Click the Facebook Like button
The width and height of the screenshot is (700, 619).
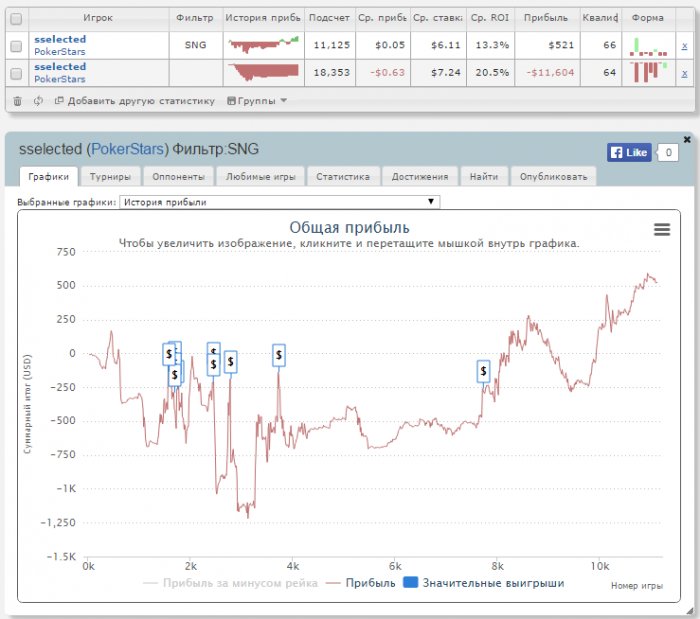point(629,153)
